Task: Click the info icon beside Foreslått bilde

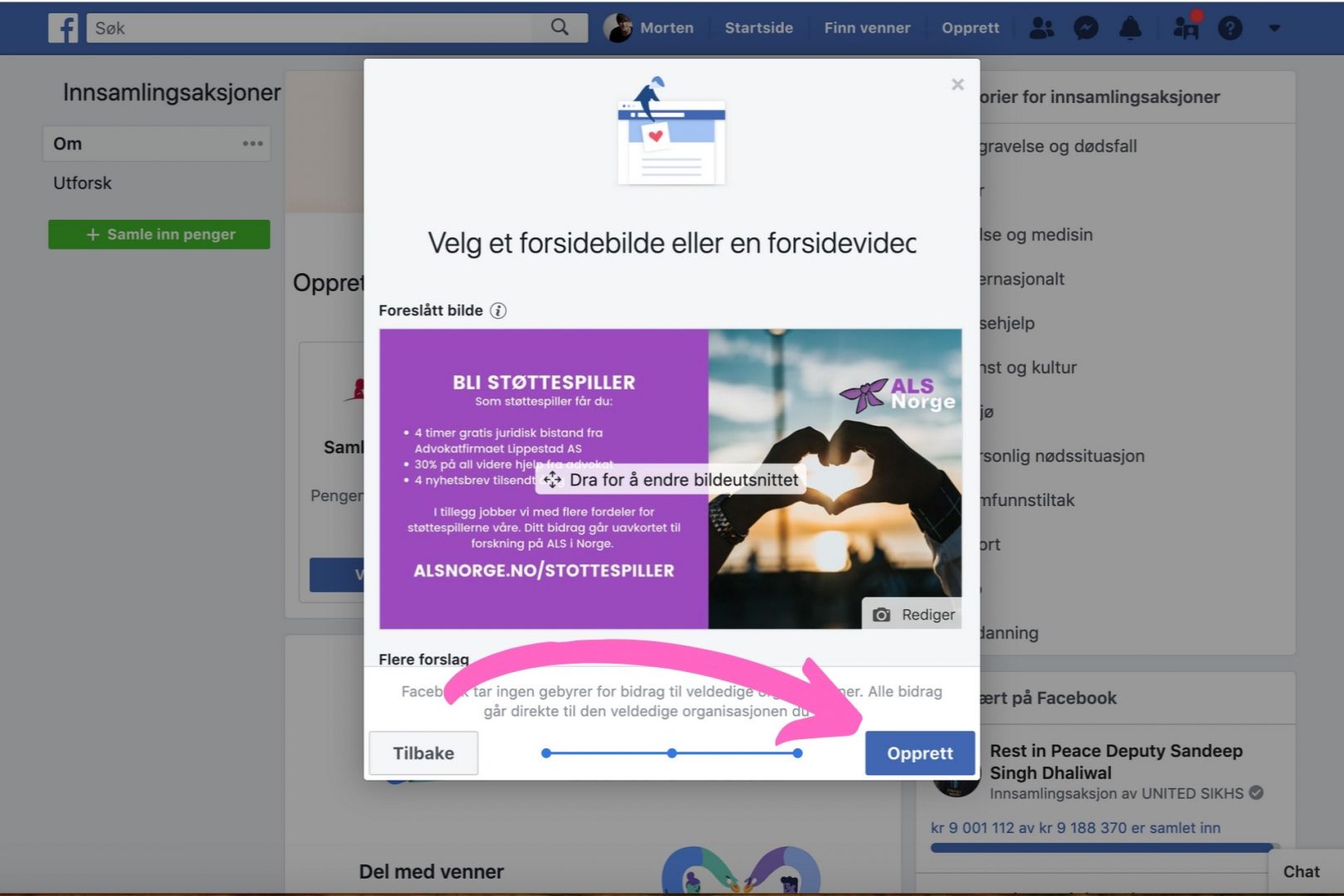Action: (x=498, y=310)
